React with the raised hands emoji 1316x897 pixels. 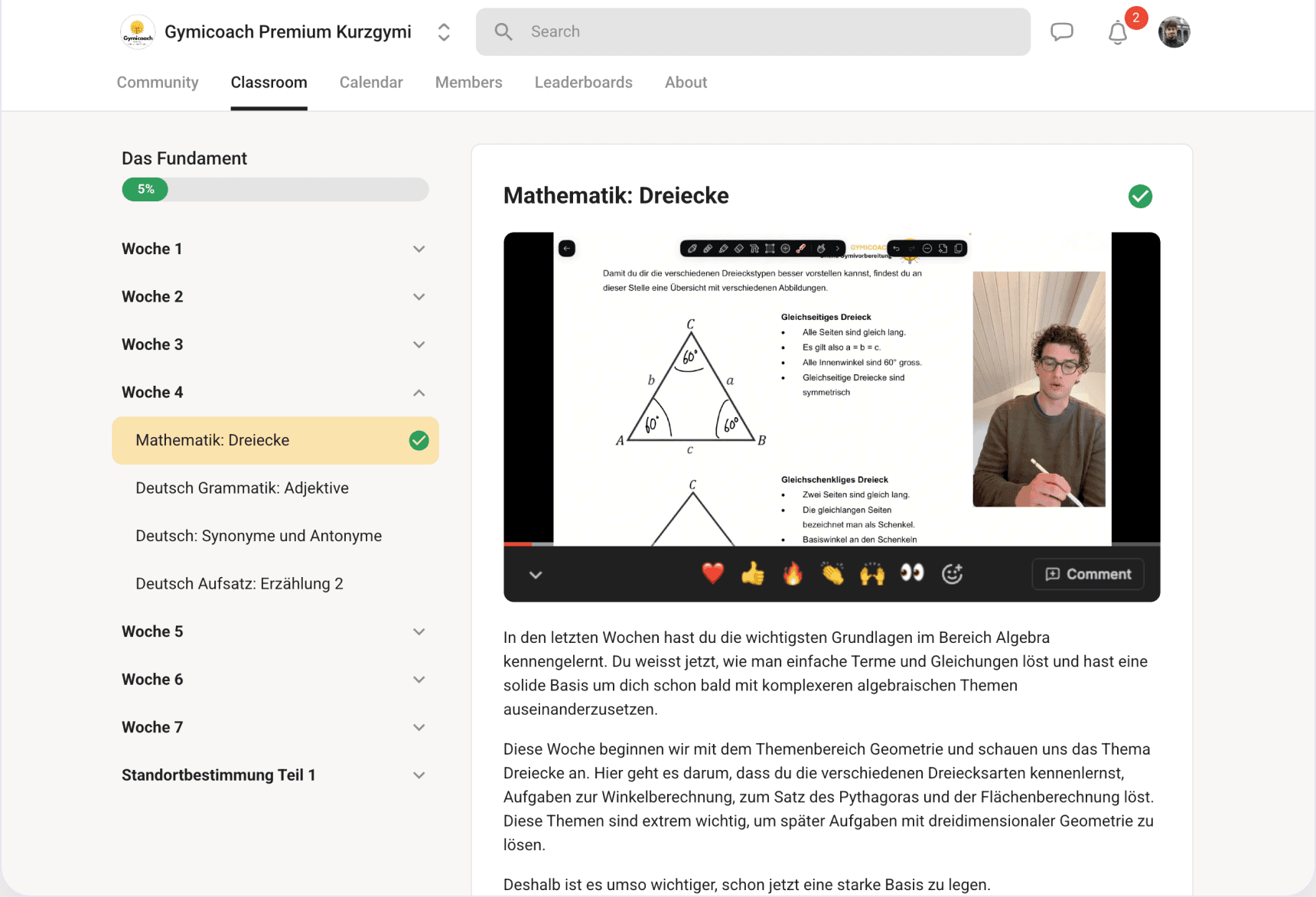(x=872, y=573)
